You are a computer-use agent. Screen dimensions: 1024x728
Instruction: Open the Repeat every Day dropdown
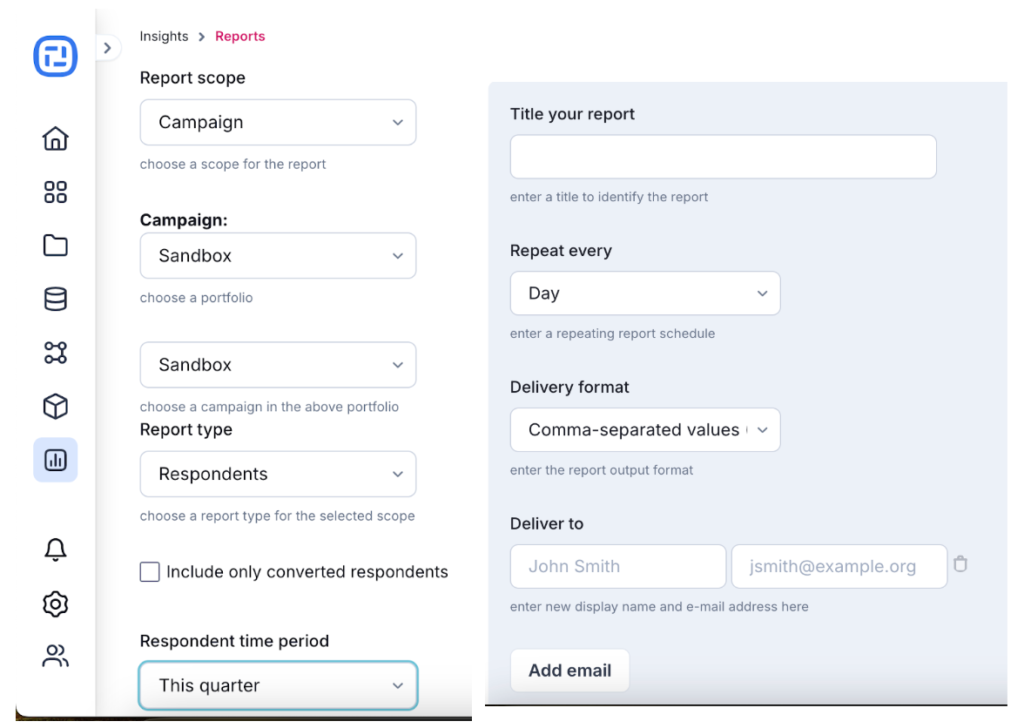(x=645, y=293)
